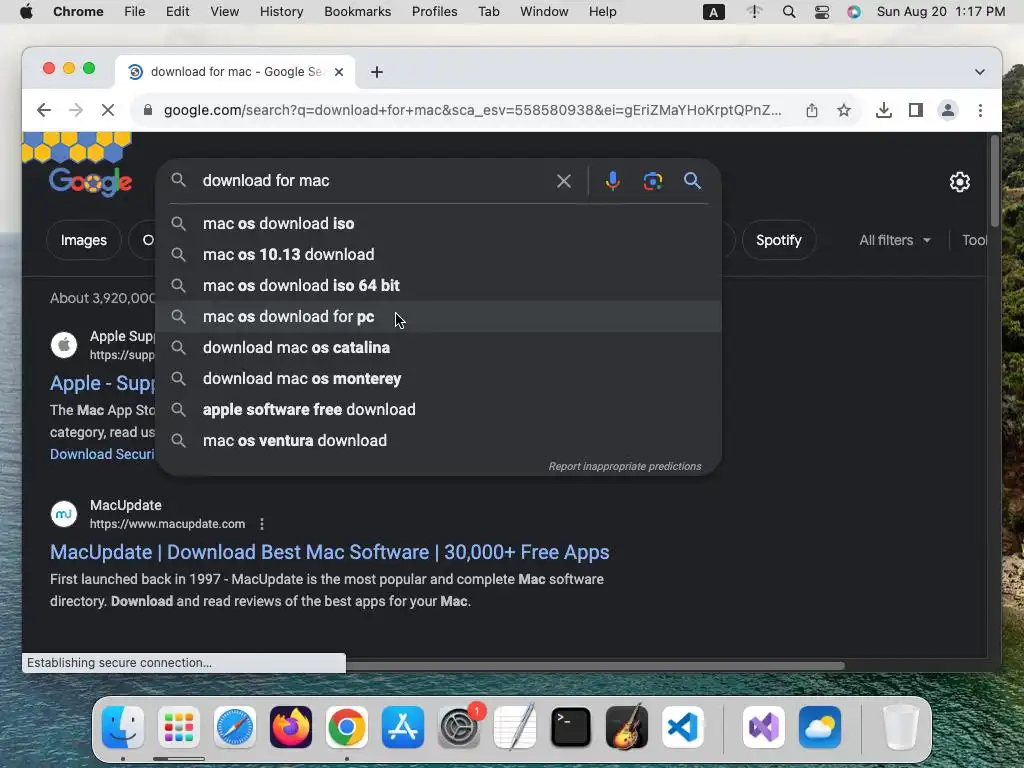Click the Download Security link

click(103, 455)
